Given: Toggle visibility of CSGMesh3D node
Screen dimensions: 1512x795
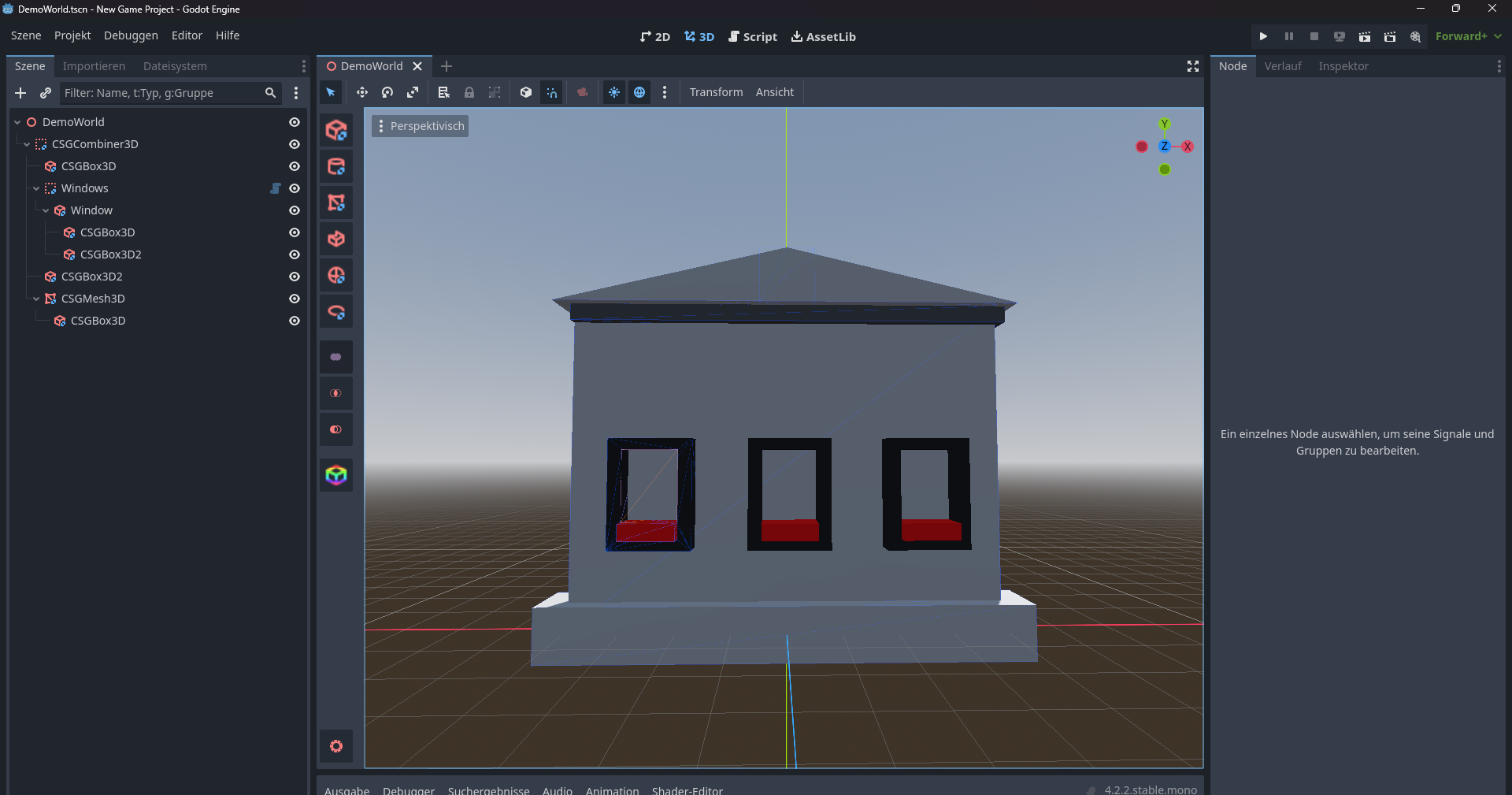Looking at the screenshot, I should click(295, 299).
